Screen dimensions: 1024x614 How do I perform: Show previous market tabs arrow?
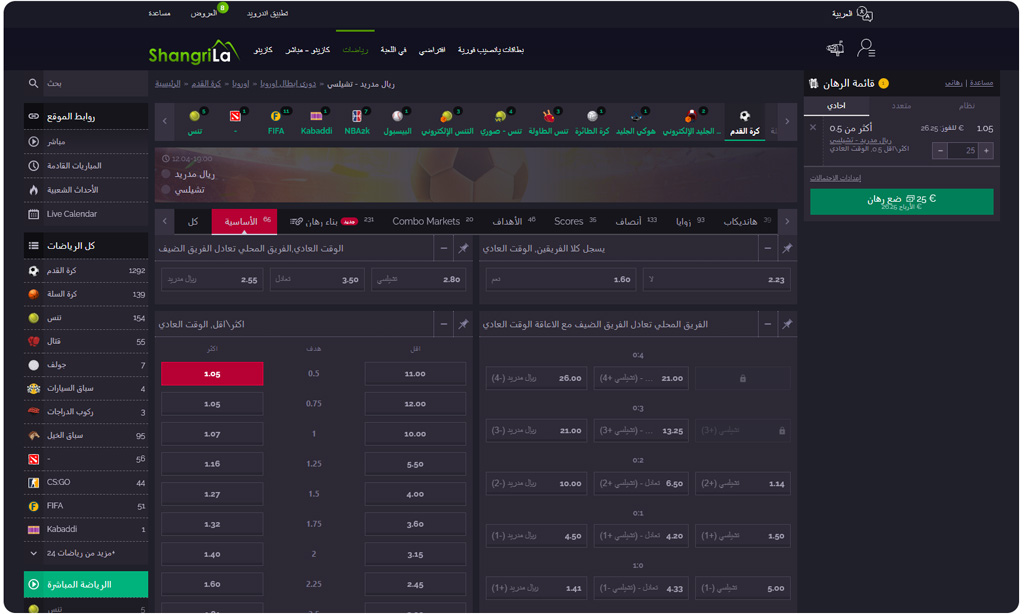[x=165, y=221]
